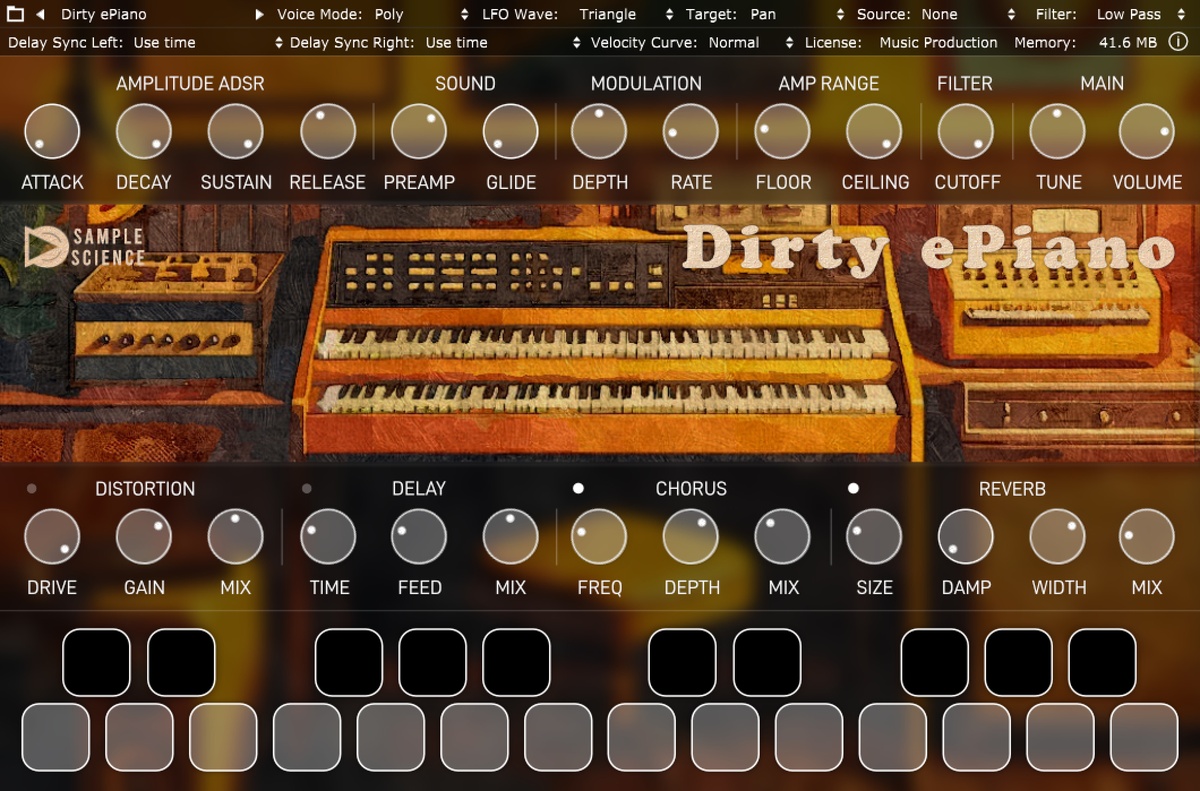
Task: Click the distortion Gain knob
Action: click(144, 537)
